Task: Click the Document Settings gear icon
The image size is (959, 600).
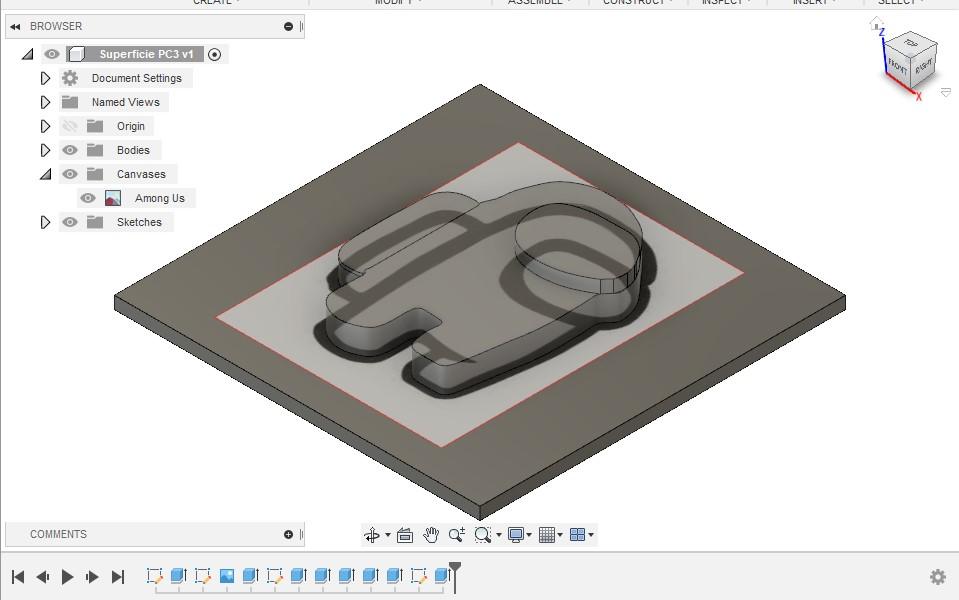Action: pyautogui.click(x=70, y=78)
